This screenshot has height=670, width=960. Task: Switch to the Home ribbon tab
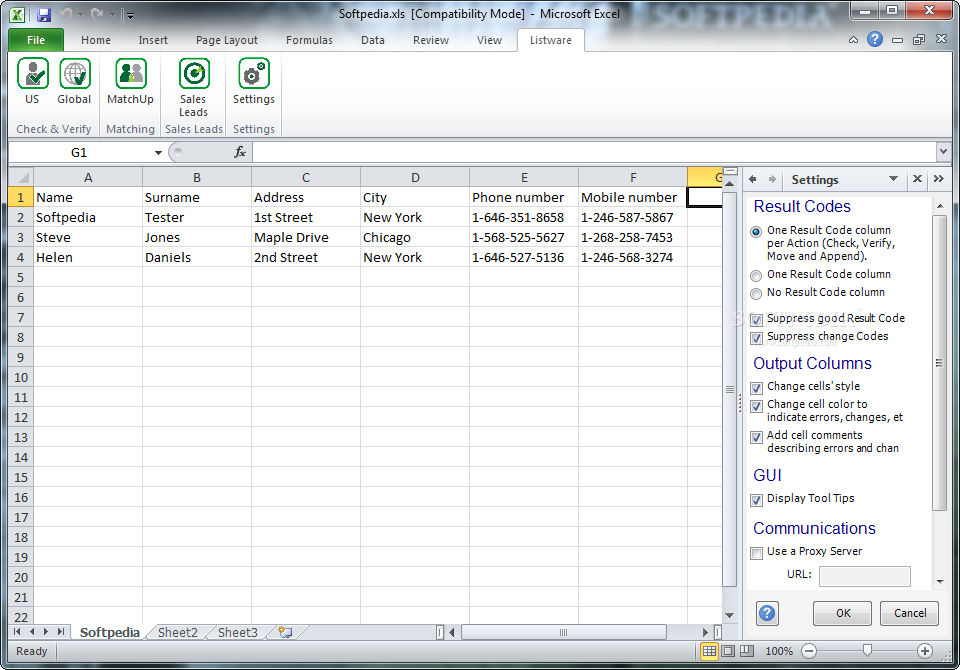96,40
